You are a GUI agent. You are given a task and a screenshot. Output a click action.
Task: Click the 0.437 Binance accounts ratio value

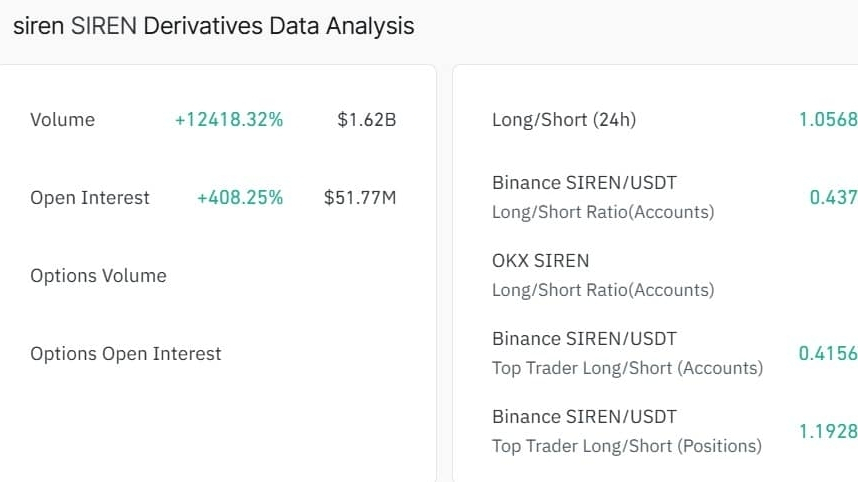pos(832,198)
